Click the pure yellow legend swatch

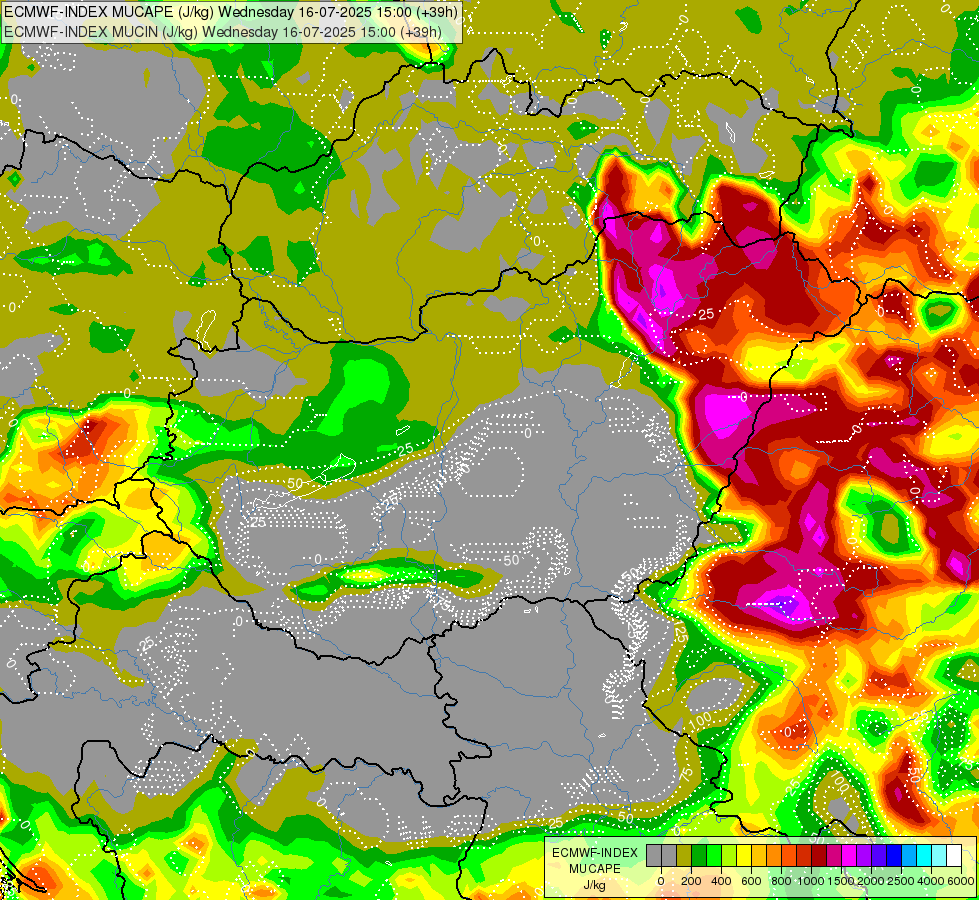point(744,855)
